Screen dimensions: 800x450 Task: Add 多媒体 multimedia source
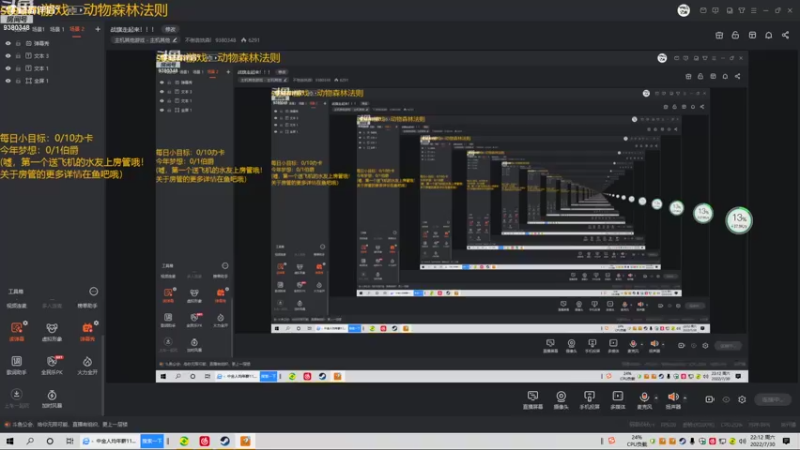pyautogui.click(x=617, y=399)
